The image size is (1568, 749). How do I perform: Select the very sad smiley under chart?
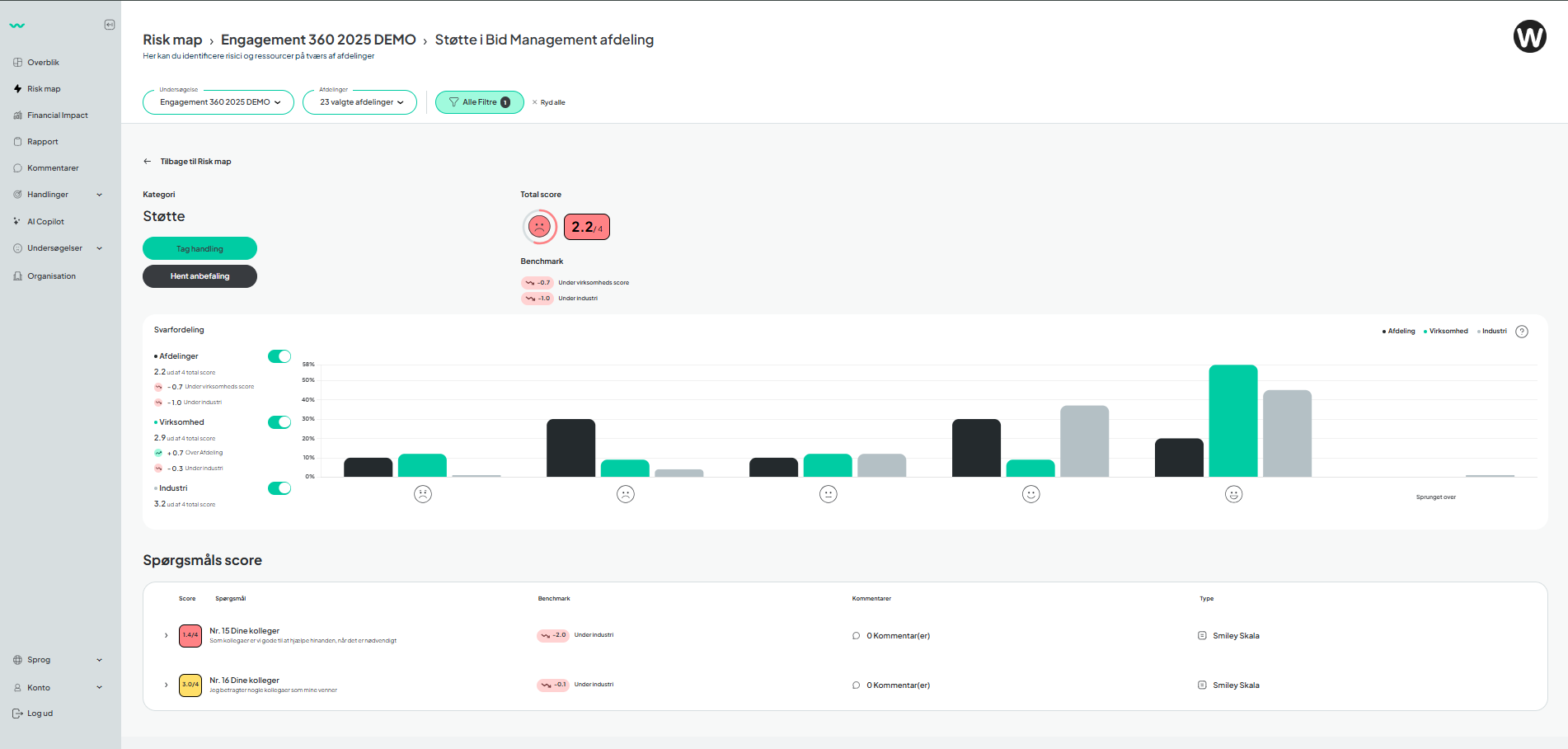click(423, 494)
